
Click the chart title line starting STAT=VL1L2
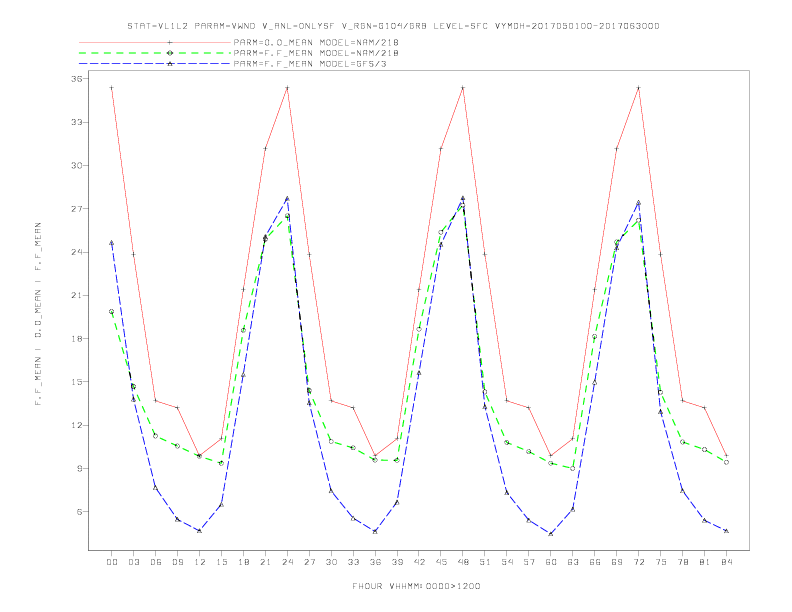tap(393, 26)
